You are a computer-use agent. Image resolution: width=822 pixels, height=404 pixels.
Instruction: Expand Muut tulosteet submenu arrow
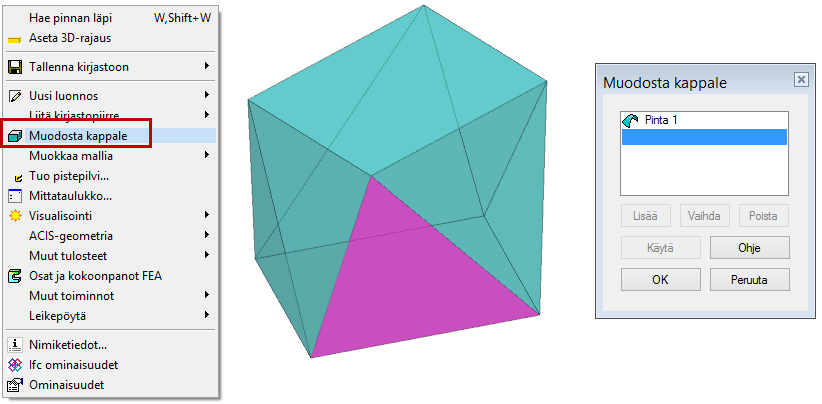pos(207,255)
